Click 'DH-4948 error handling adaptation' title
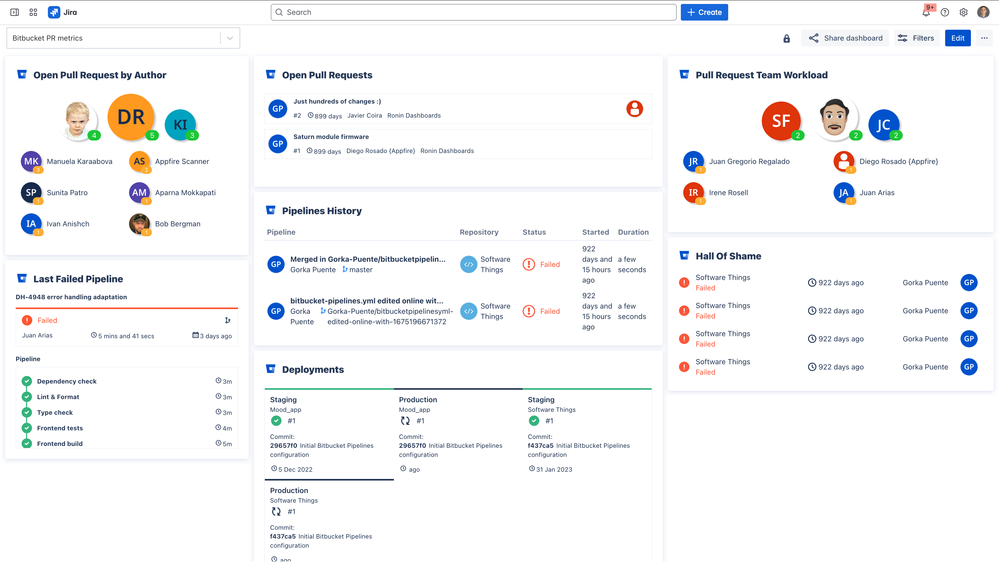This screenshot has height=562, width=999. coord(71,297)
